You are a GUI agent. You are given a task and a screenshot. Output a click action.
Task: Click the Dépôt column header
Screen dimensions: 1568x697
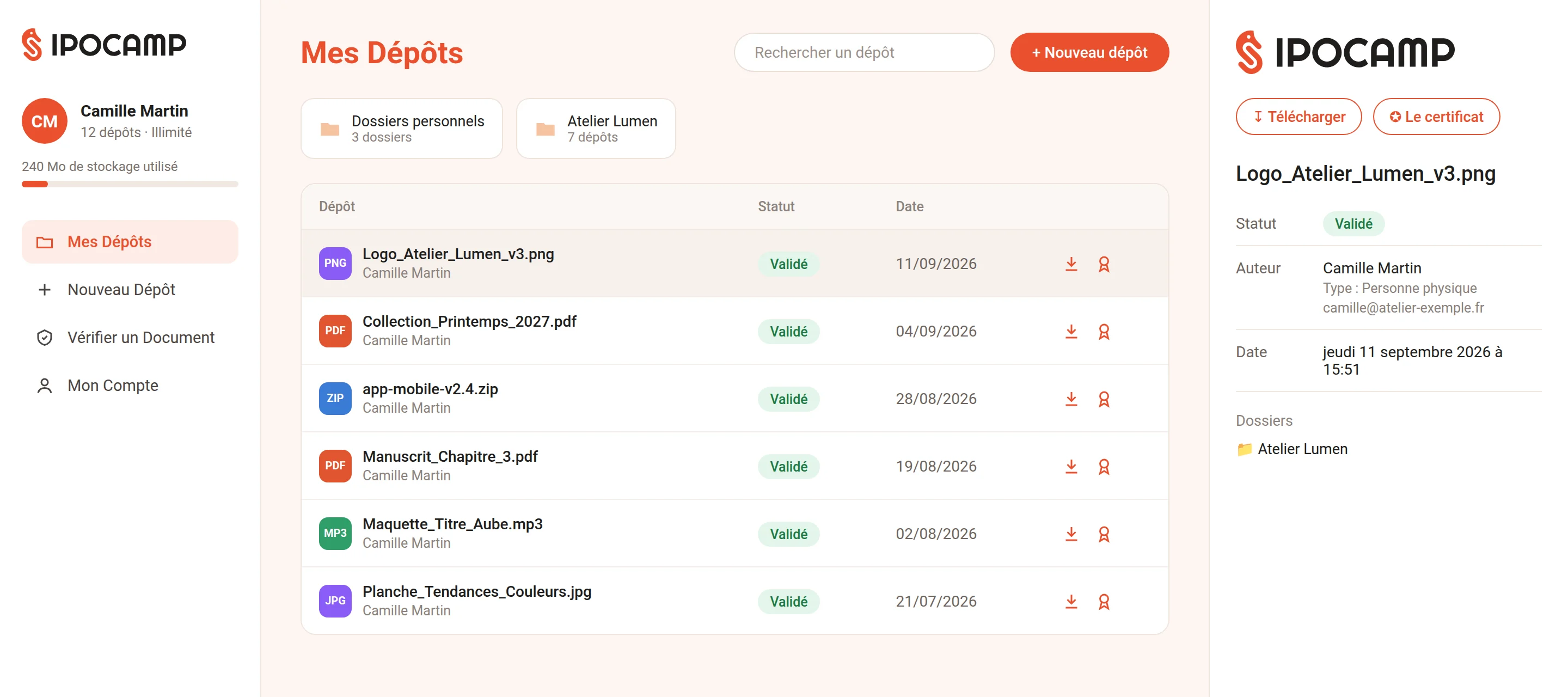[336, 206]
